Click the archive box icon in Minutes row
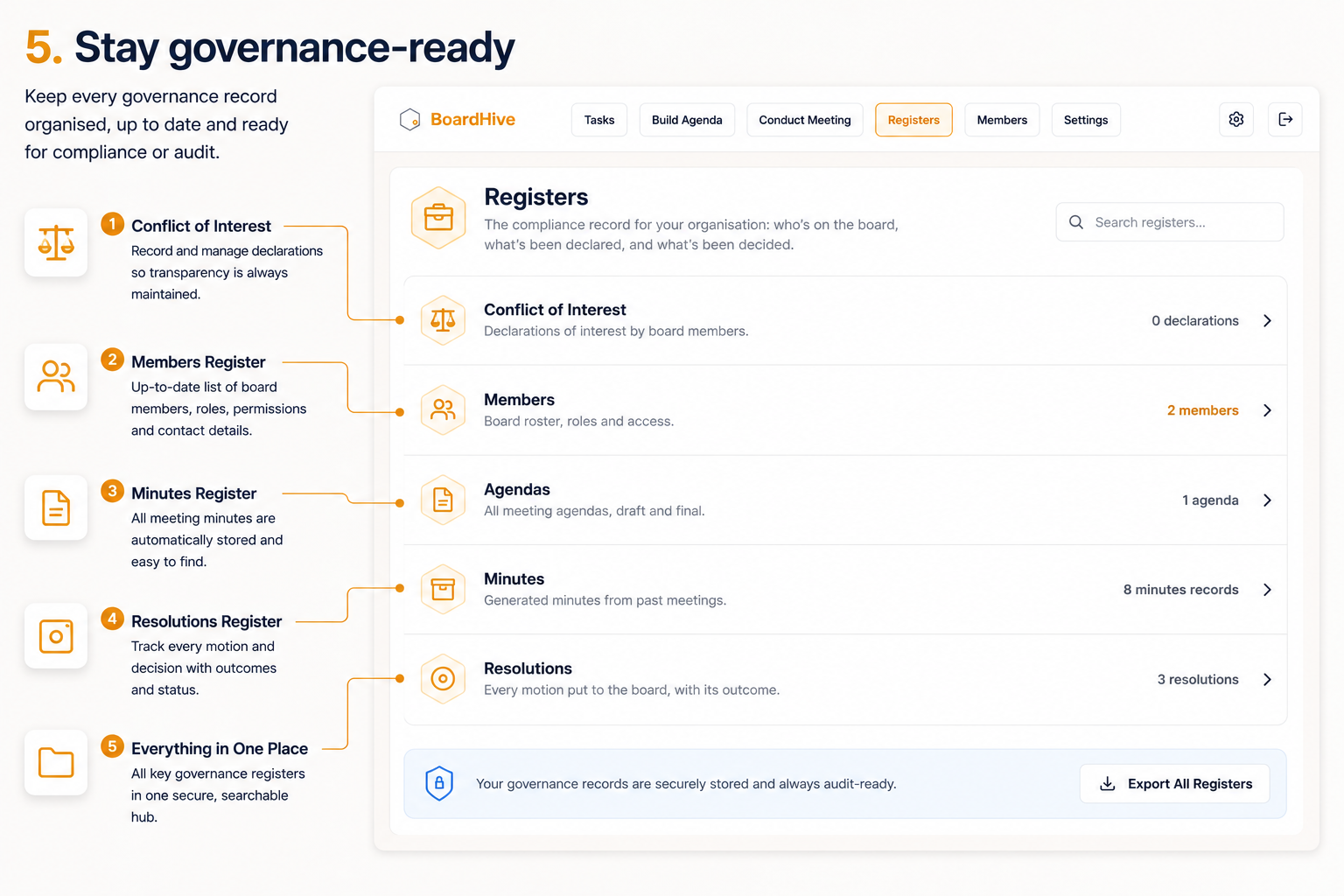This screenshot has height=896, width=1344. pyautogui.click(x=443, y=590)
